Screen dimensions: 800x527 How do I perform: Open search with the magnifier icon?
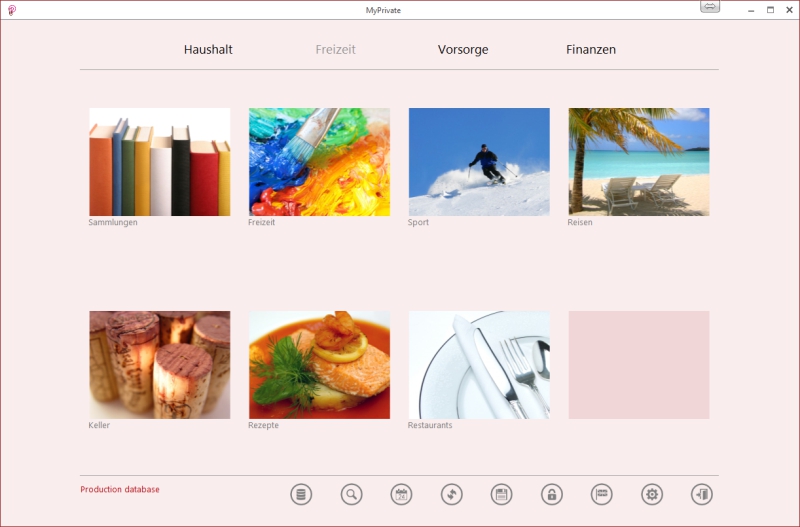pos(351,494)
